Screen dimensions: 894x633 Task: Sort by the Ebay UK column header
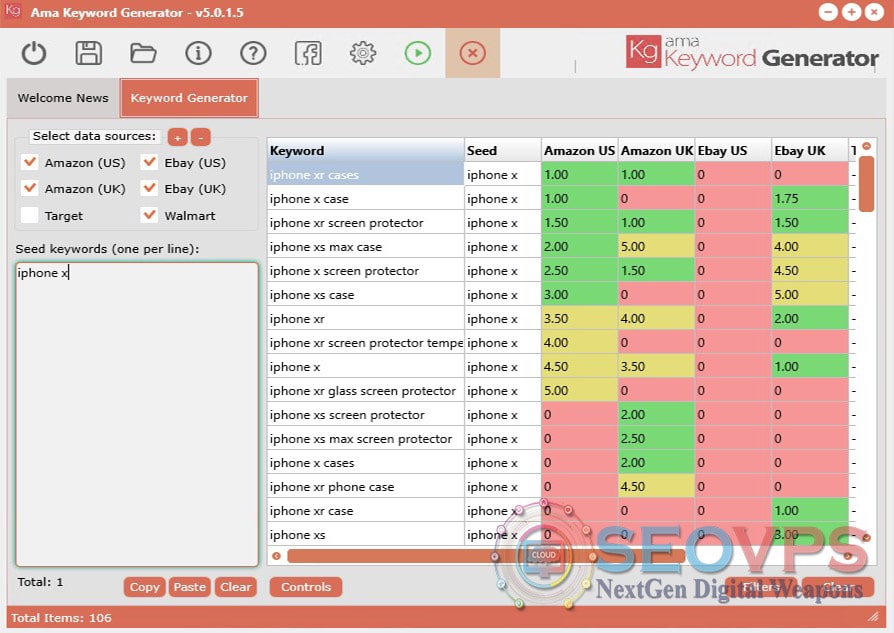coord(810,151)
